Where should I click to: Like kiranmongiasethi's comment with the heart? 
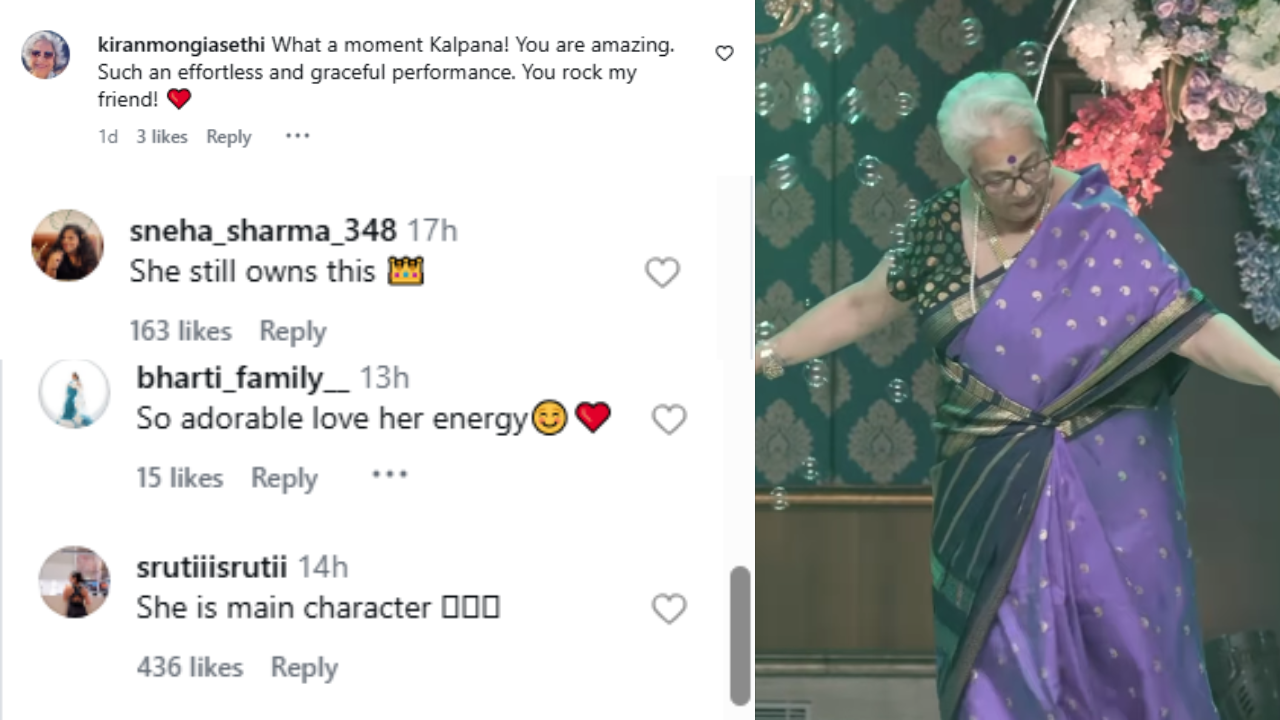pyautogui.click(x=724, y=53)
